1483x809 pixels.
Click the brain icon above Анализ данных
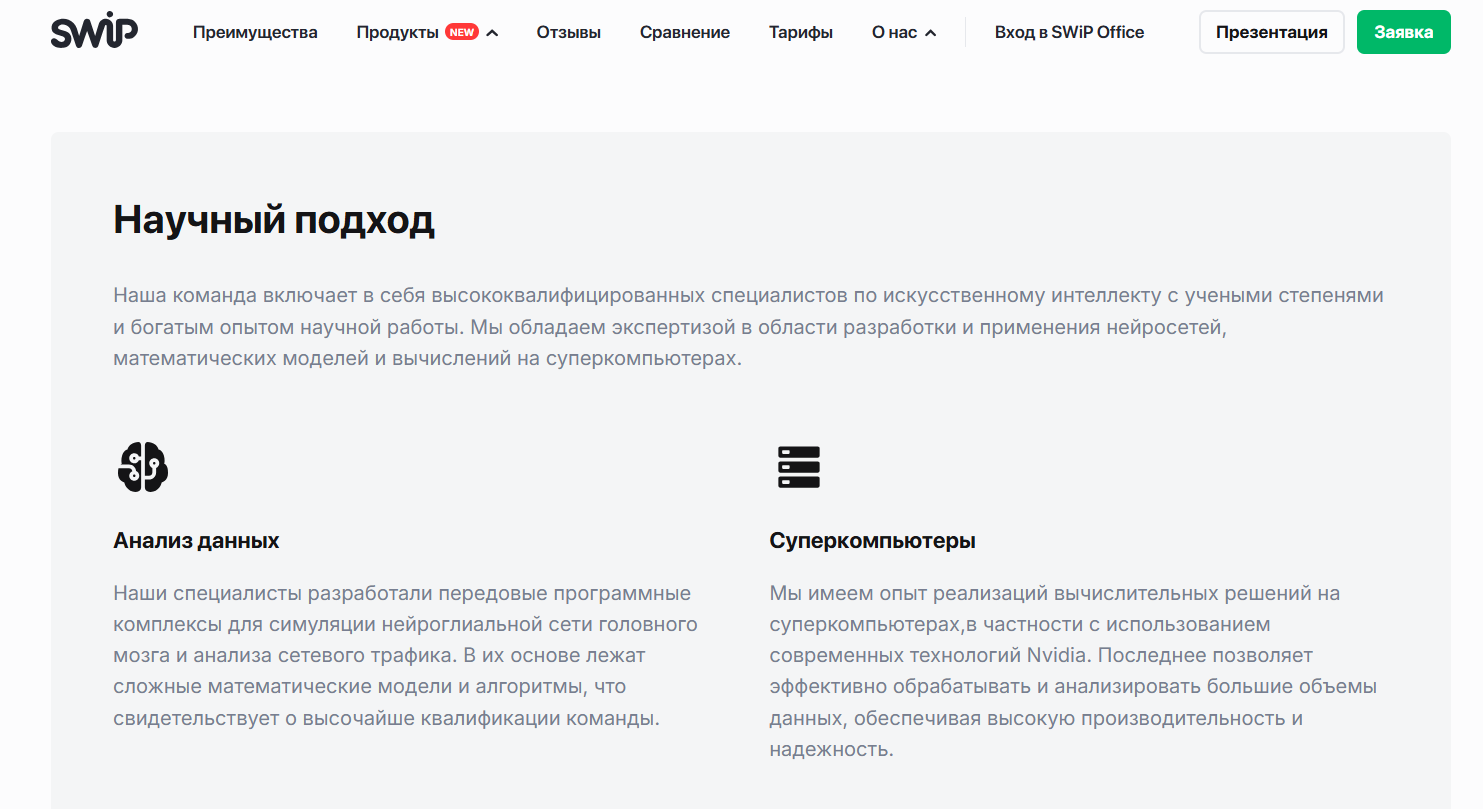pyautogui.click(x=142, y=467)
